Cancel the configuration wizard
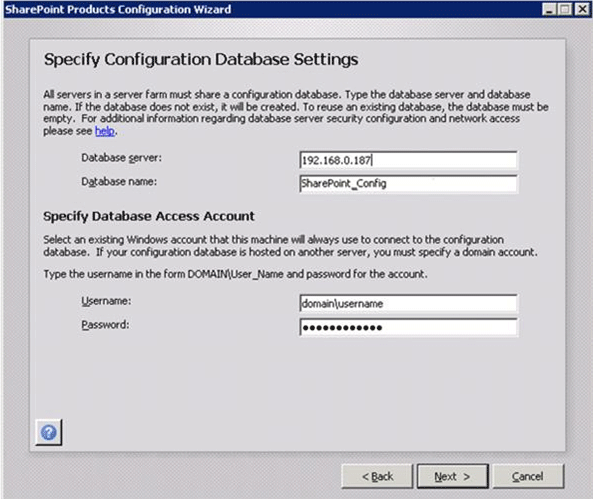 [x=528, y=476]
